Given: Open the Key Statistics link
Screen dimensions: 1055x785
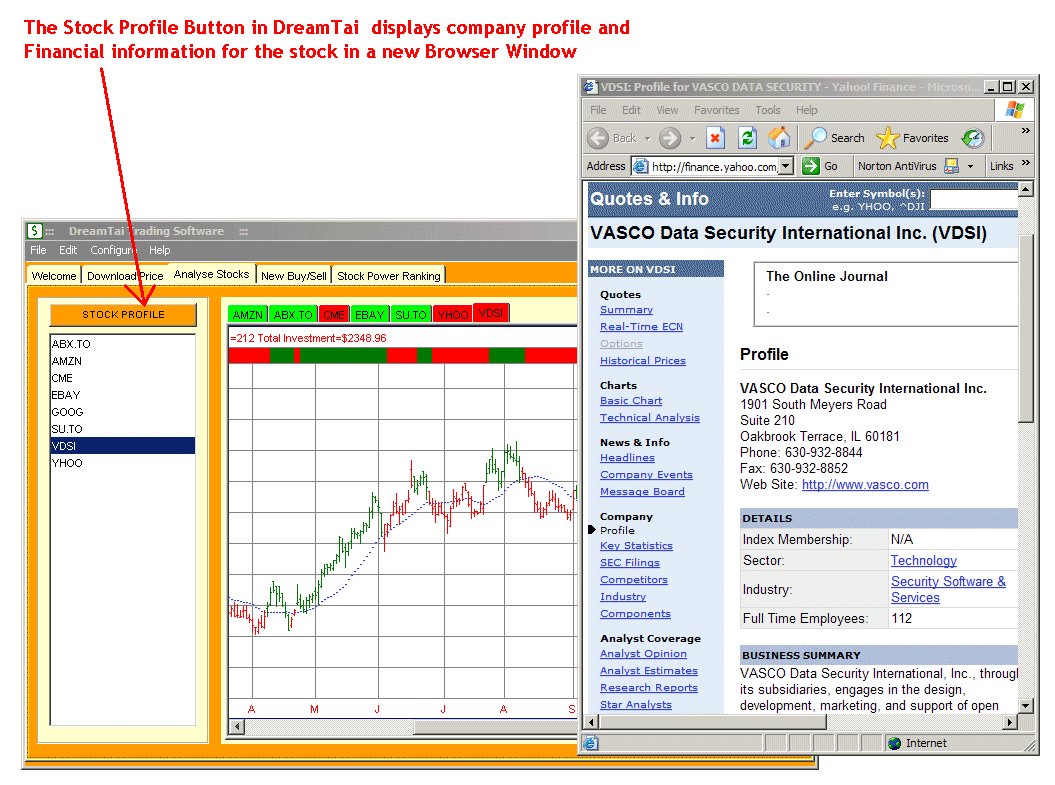Looking at the screenshot, I should pos(636,546).
